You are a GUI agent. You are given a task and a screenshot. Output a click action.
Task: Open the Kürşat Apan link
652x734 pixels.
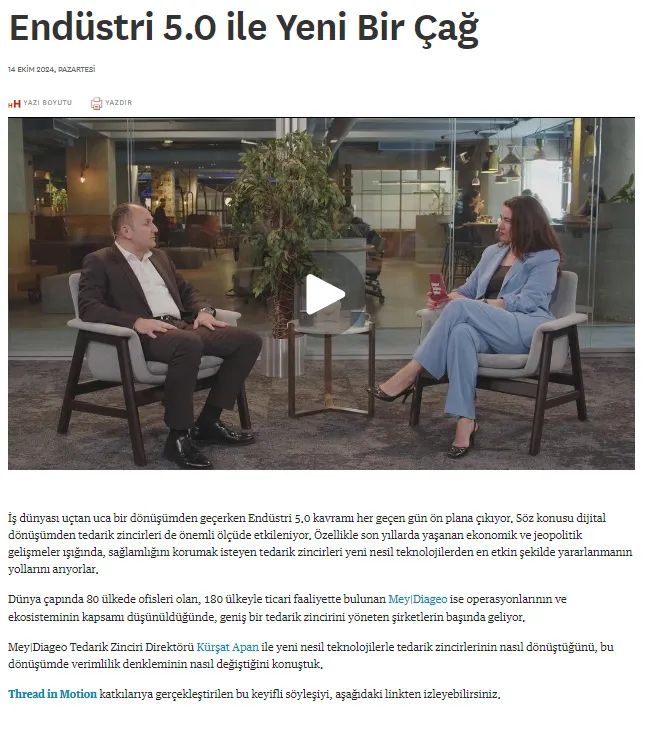pos(227,647)
